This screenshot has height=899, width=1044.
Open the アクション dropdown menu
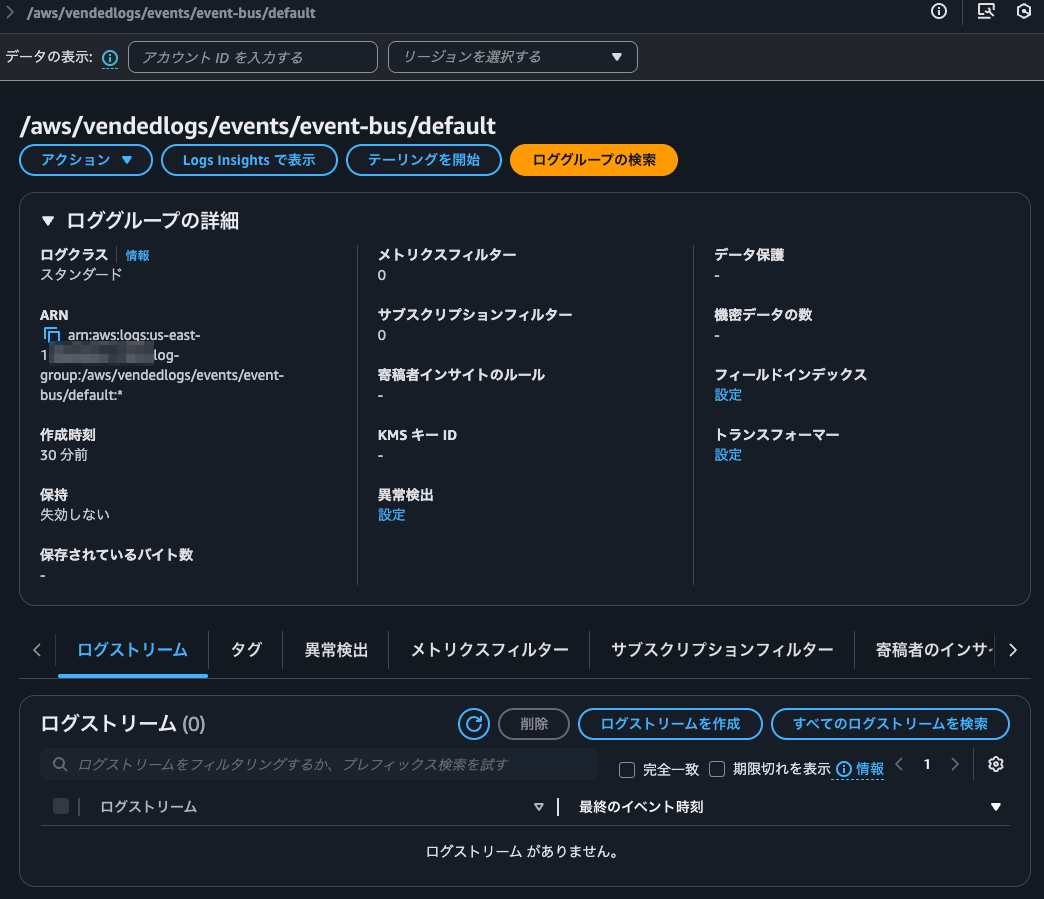click(86, 160)
